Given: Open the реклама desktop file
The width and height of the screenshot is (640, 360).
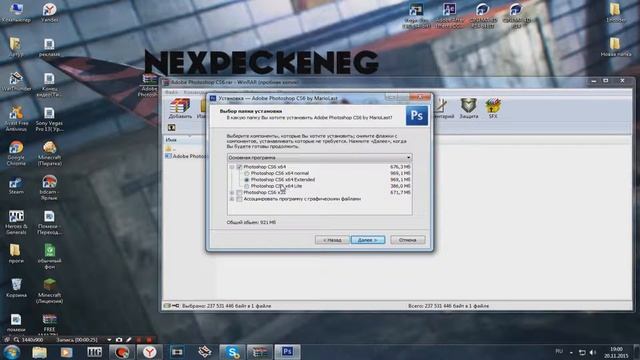Looking at the screenshot, I should tap(49, 47).
